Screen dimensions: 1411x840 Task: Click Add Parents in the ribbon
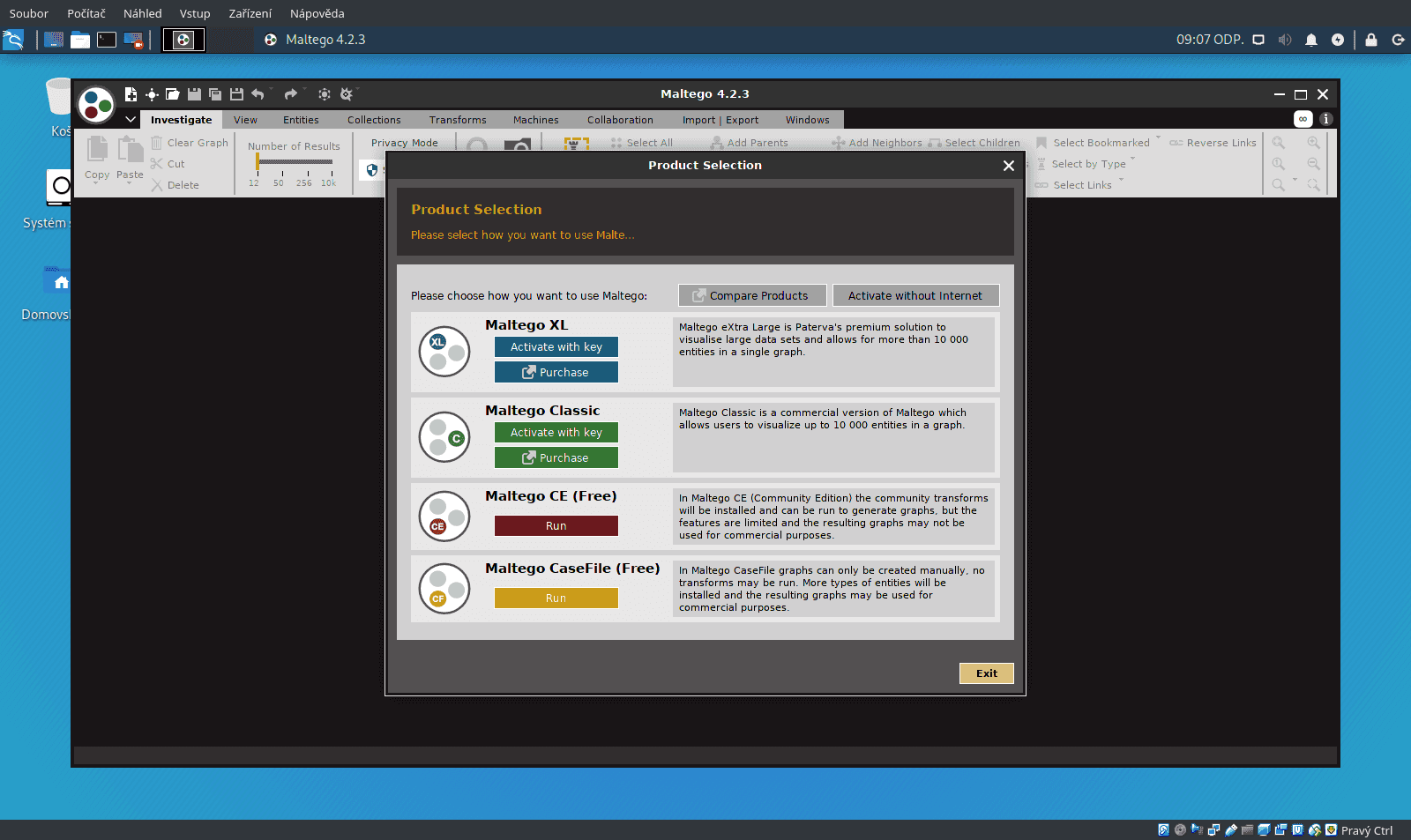(x=749, y=143)
